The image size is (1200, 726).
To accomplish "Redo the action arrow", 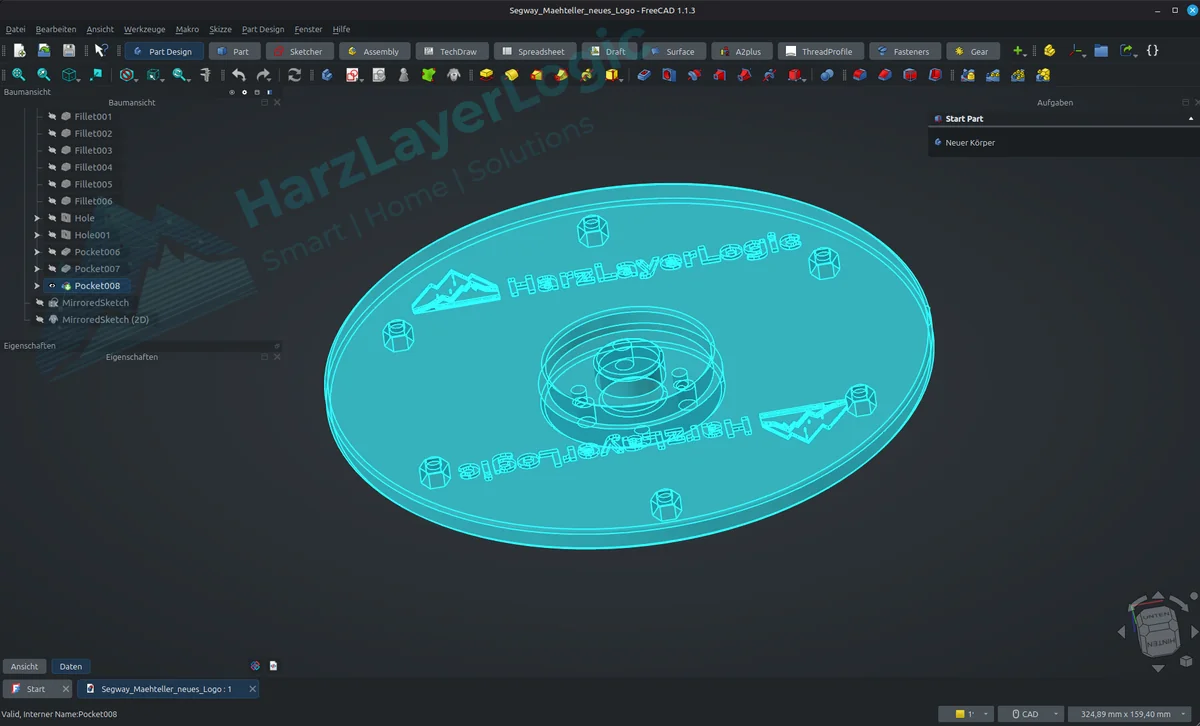I will pyautogui.click(x=263, y=75).
